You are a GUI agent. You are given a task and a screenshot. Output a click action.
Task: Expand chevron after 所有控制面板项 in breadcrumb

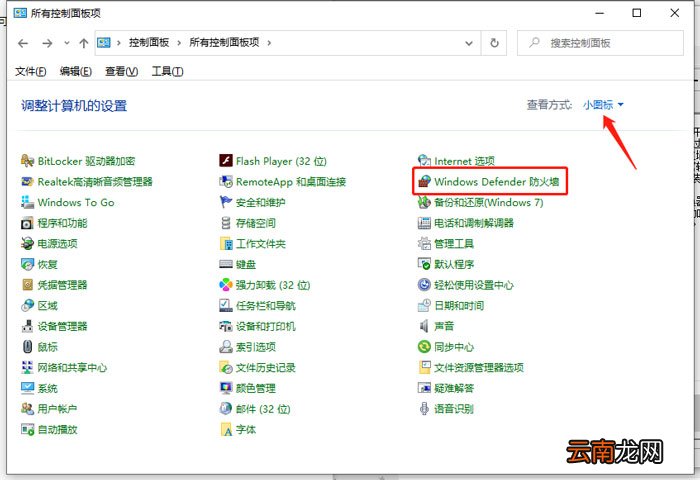(269, 43)
